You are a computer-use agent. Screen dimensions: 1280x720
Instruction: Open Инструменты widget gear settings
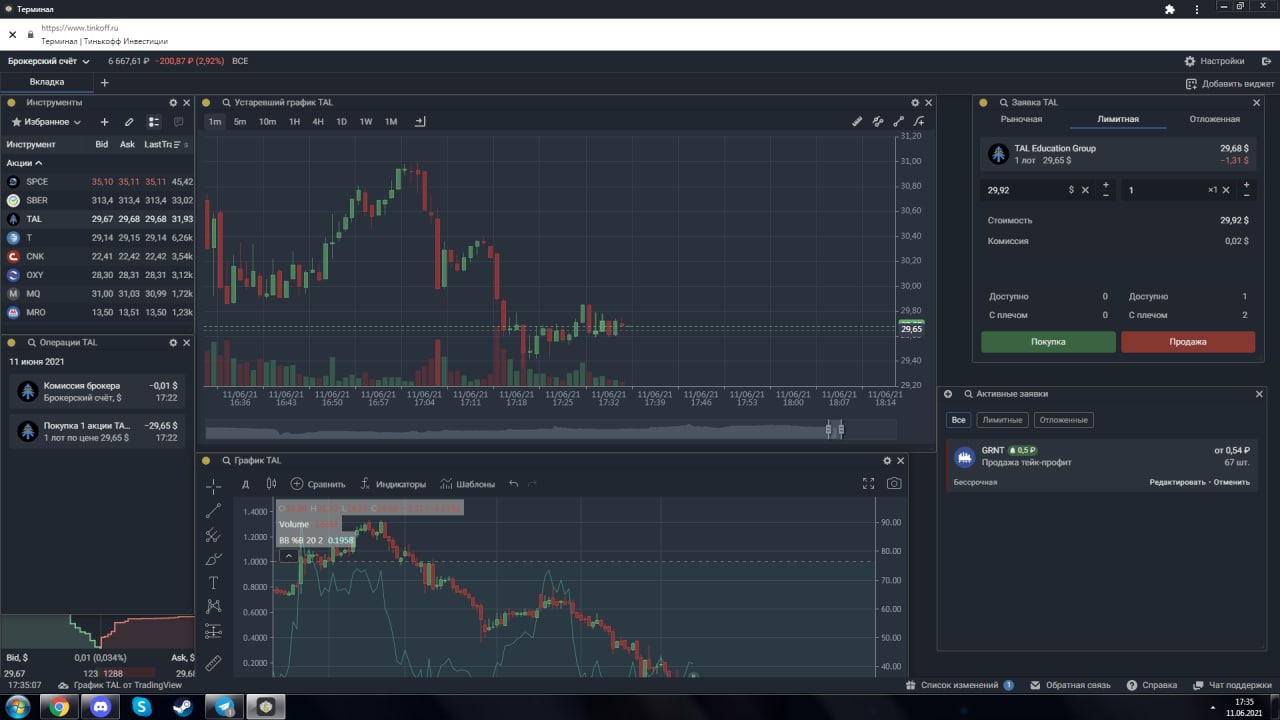(x=173, y=103)
